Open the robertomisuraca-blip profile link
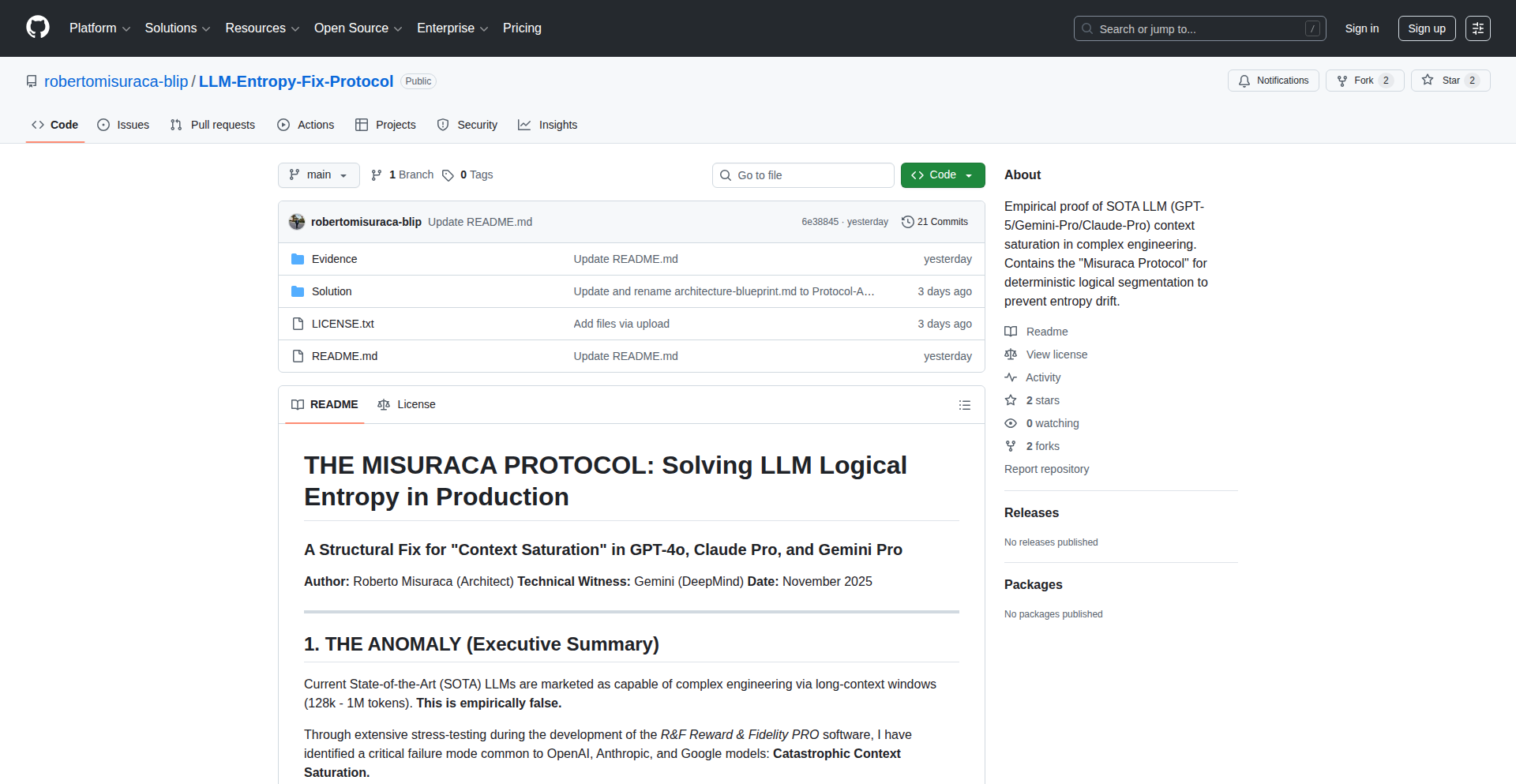The image size is (1516, 784). pyautogui.click(x=115, y=81)
